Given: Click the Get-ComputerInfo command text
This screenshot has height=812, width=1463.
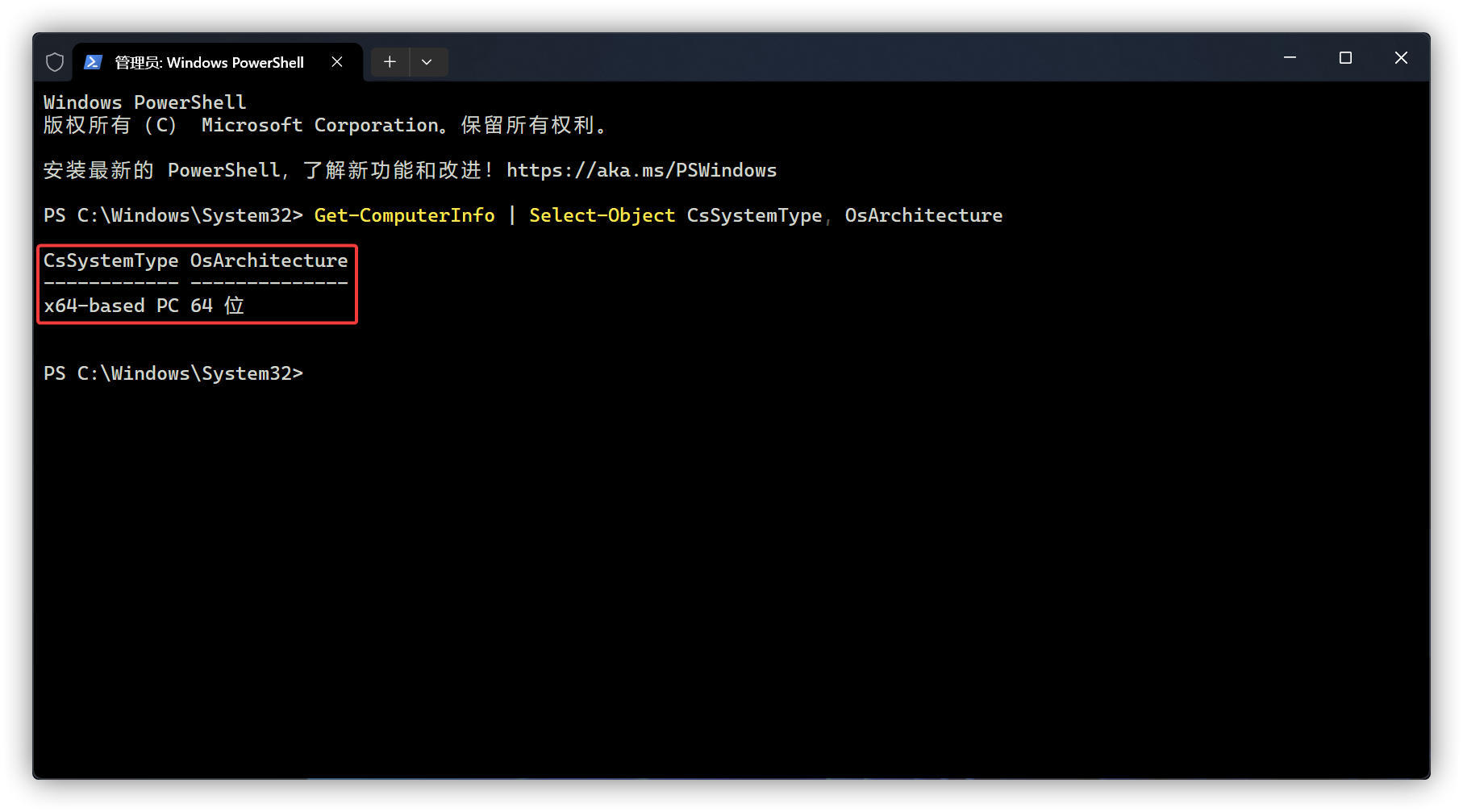Looking at the screenshot, I should (x=404, y=215).
